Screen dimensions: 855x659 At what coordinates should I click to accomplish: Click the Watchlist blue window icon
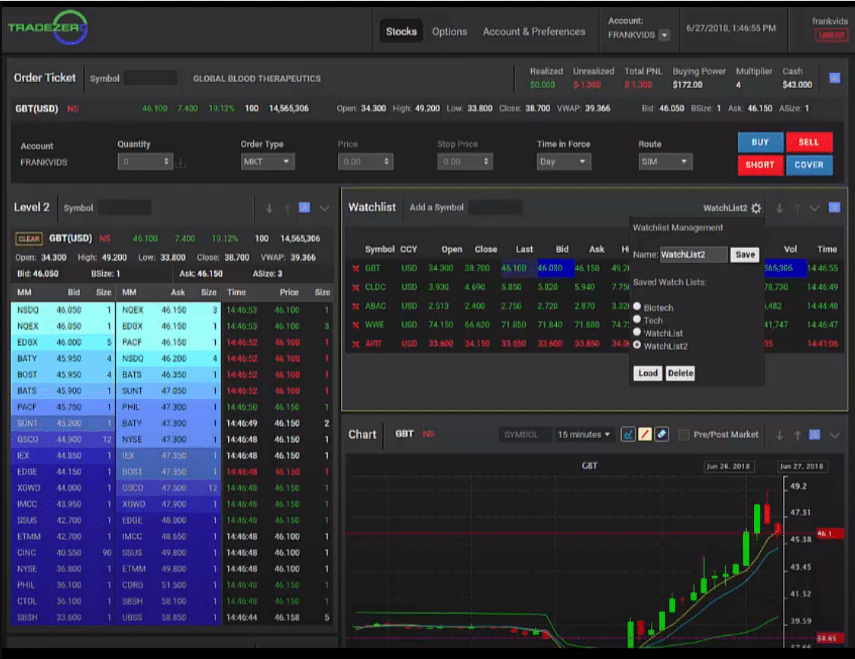[834, 208]
